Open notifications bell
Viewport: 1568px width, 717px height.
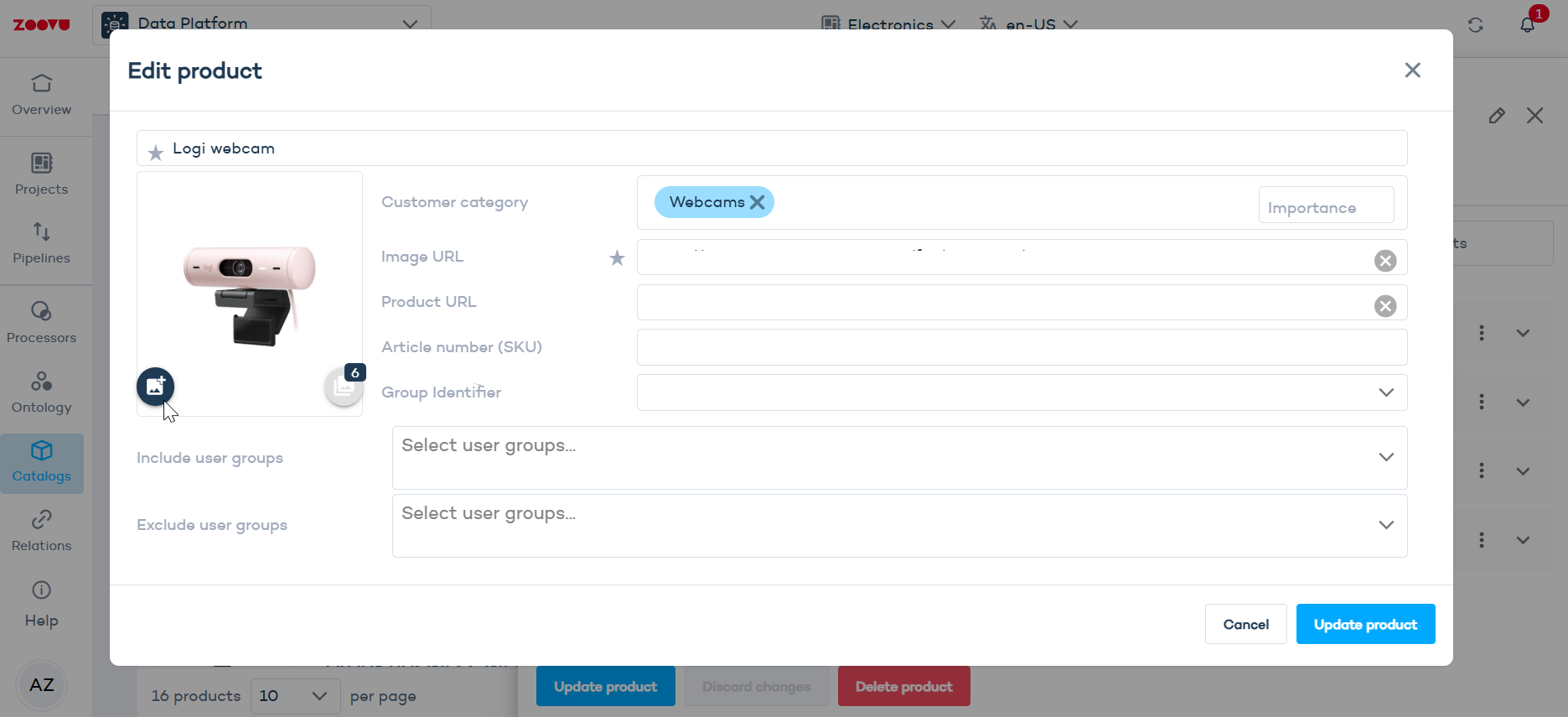pos(1527,24)
